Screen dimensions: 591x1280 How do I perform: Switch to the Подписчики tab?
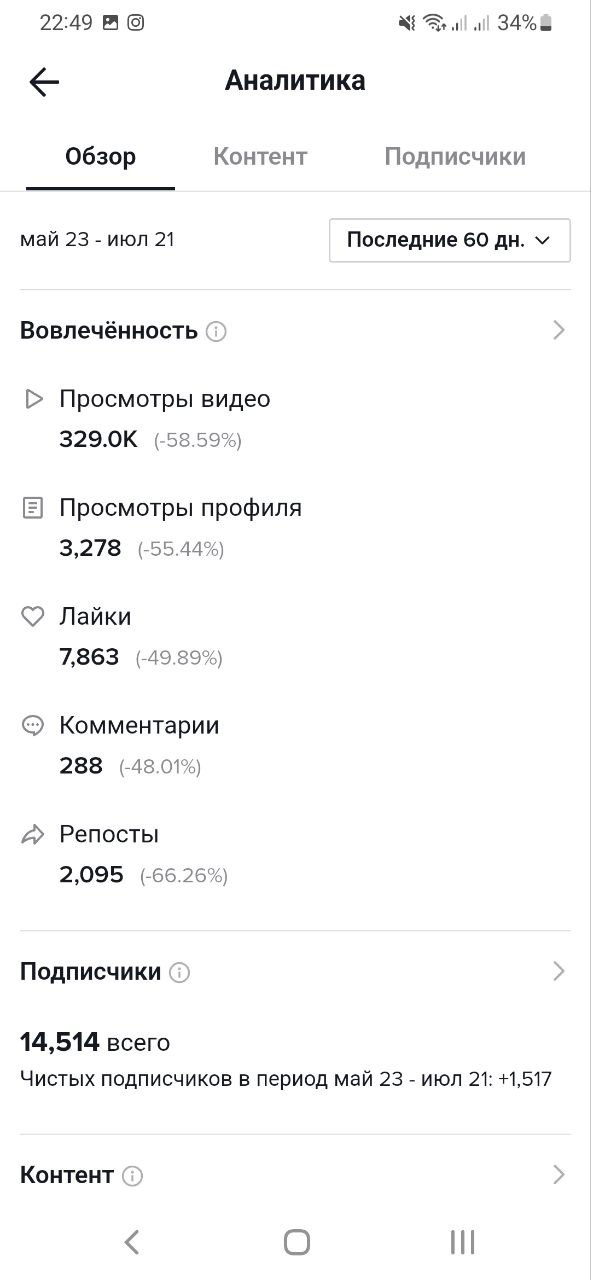(455, 157)
